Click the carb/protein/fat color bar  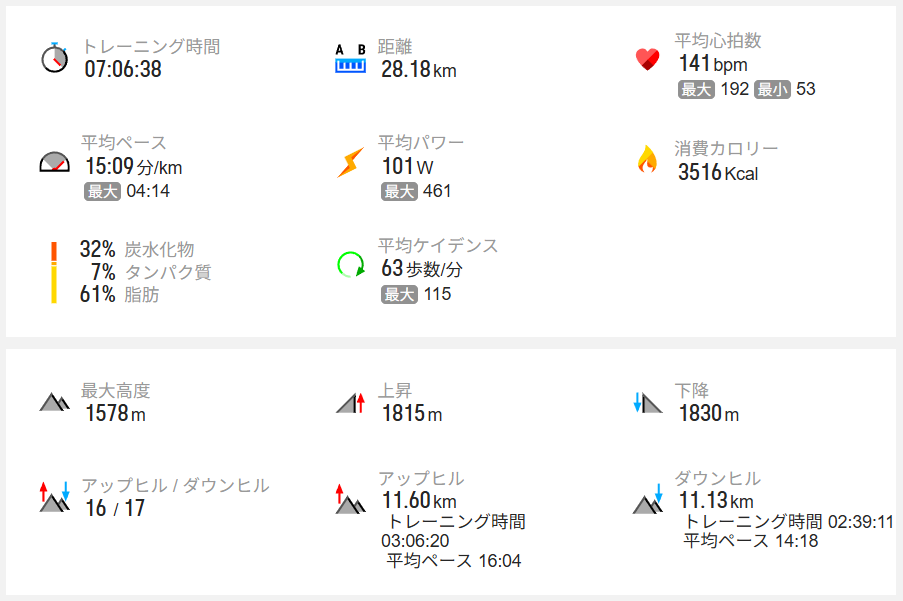[x=54, y=272]
